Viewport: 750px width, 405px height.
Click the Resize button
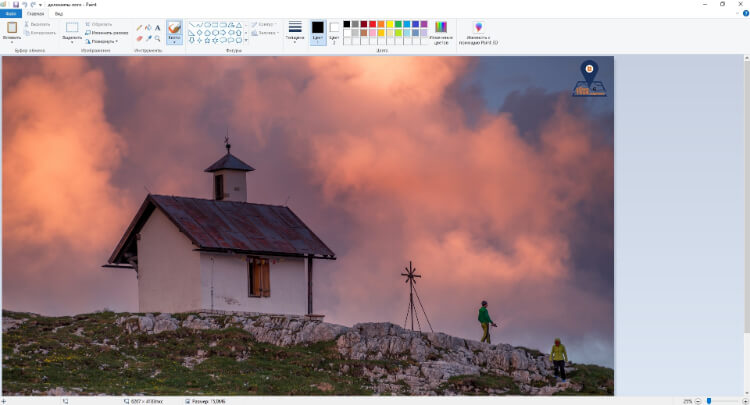point(100,41)
